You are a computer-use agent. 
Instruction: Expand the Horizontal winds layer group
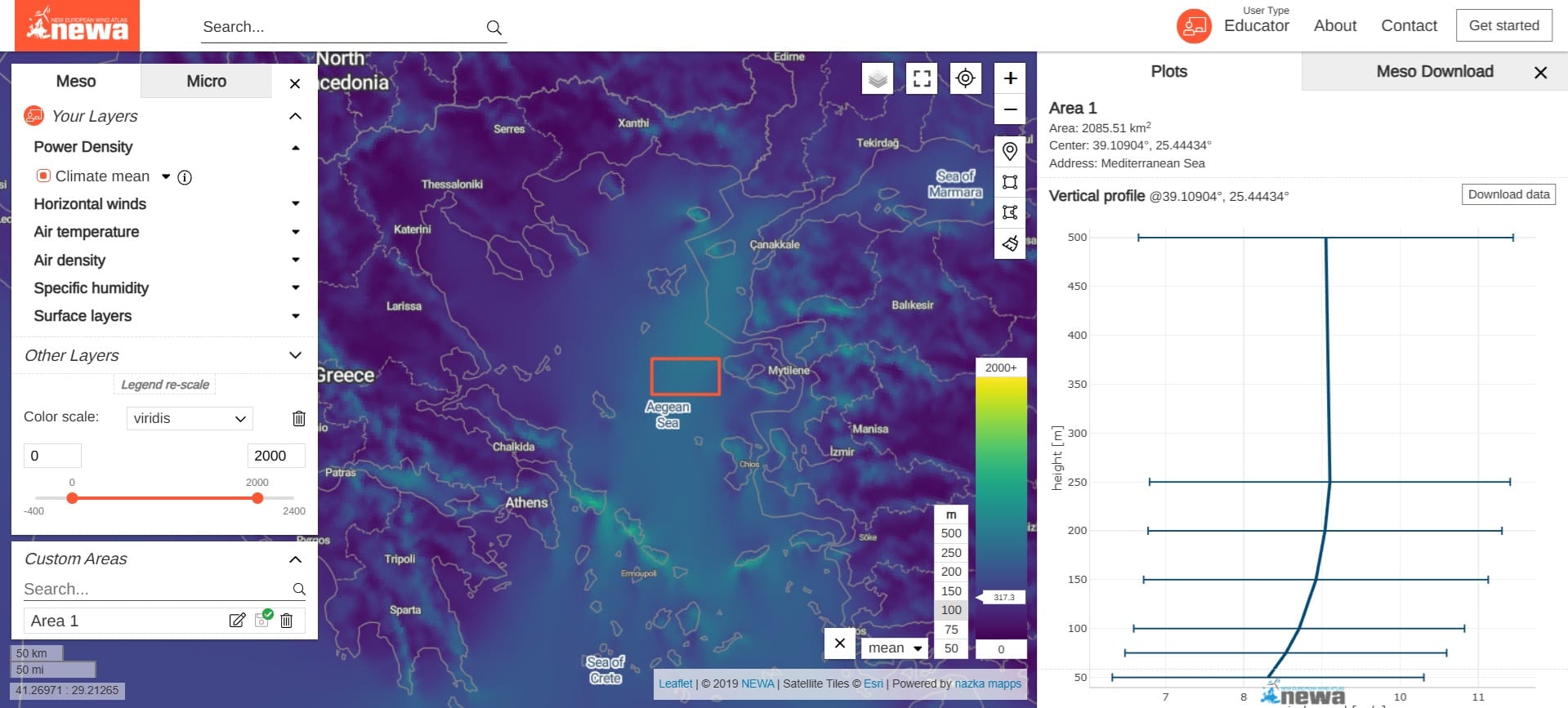coord(296,204)
